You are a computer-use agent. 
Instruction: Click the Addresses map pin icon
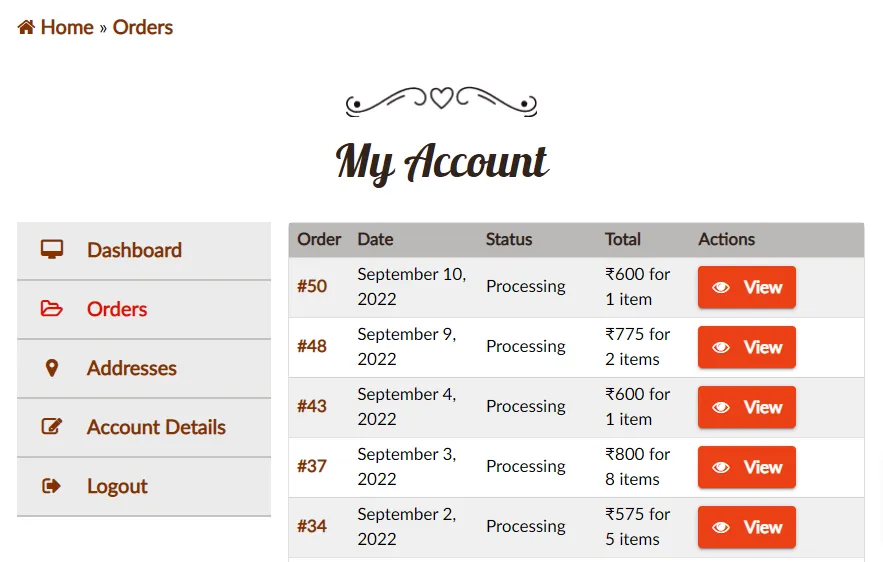pyautogui.click(x=52, y=368)
